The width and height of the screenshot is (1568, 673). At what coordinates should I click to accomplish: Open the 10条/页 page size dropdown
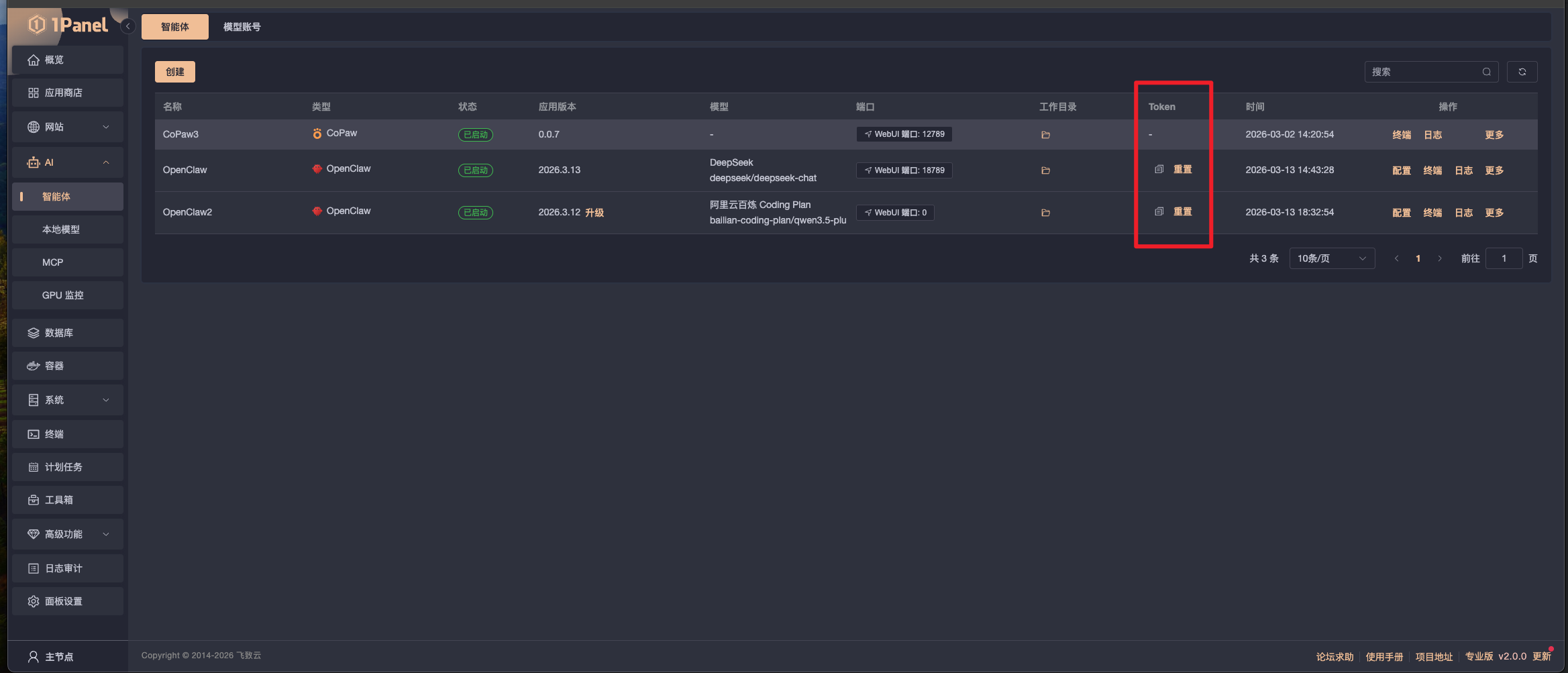coord(1331,258)
